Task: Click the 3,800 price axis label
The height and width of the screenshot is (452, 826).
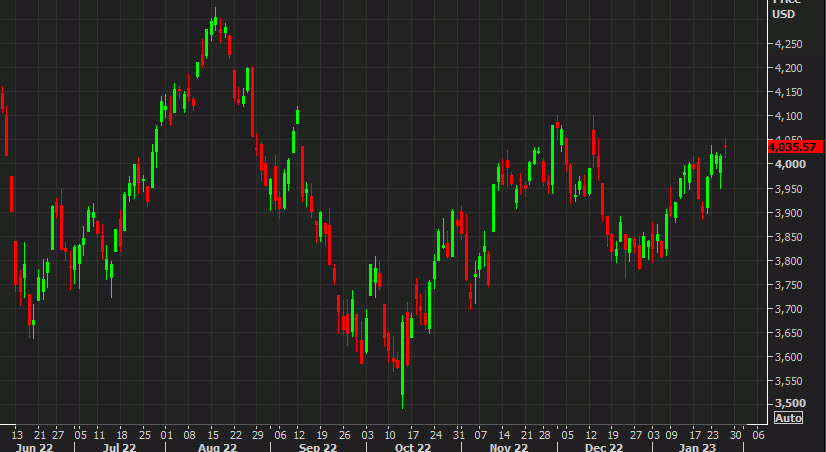Action: [x=789, y=261]
